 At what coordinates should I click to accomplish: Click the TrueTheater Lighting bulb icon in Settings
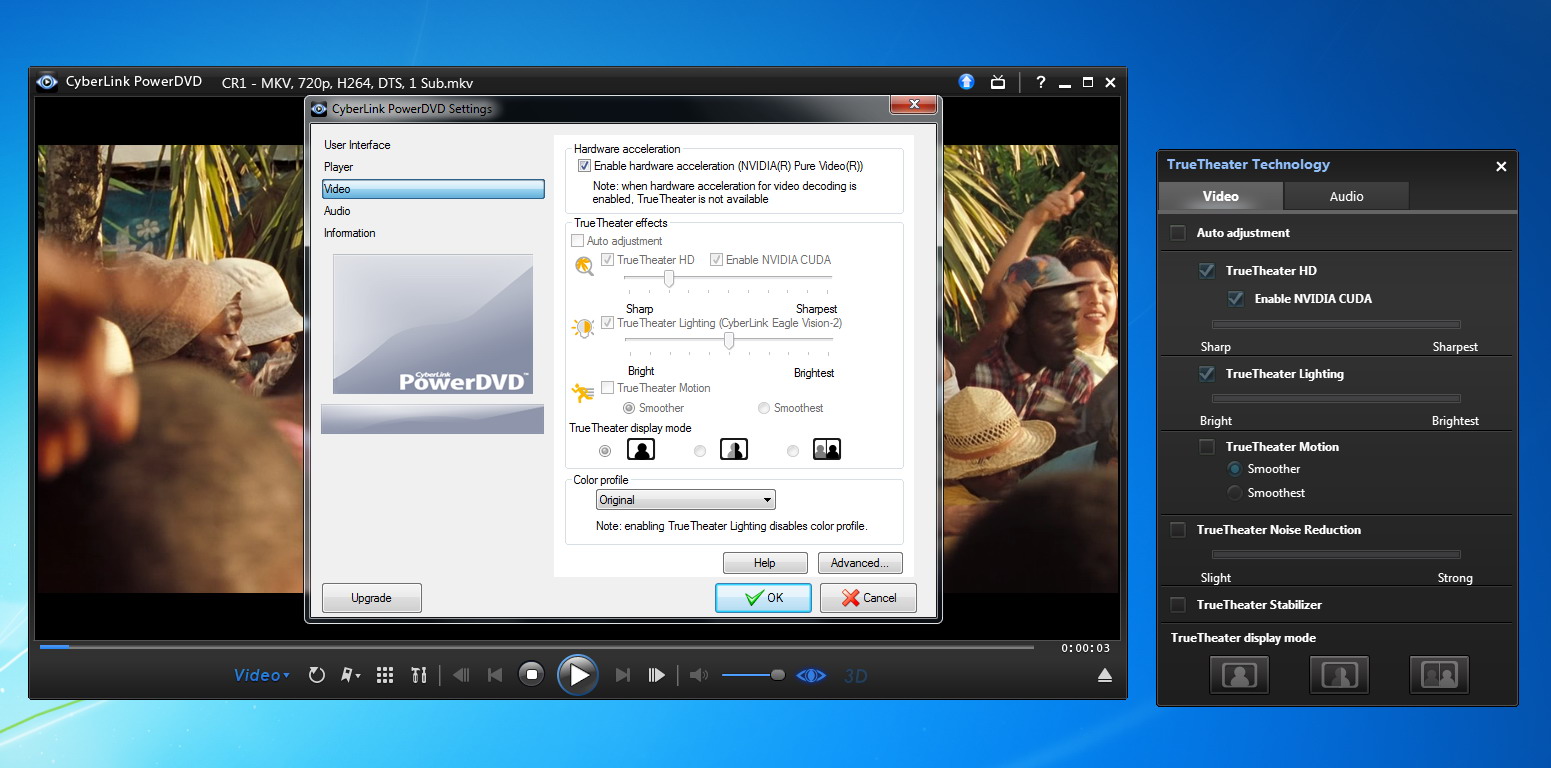pos(583,327)
